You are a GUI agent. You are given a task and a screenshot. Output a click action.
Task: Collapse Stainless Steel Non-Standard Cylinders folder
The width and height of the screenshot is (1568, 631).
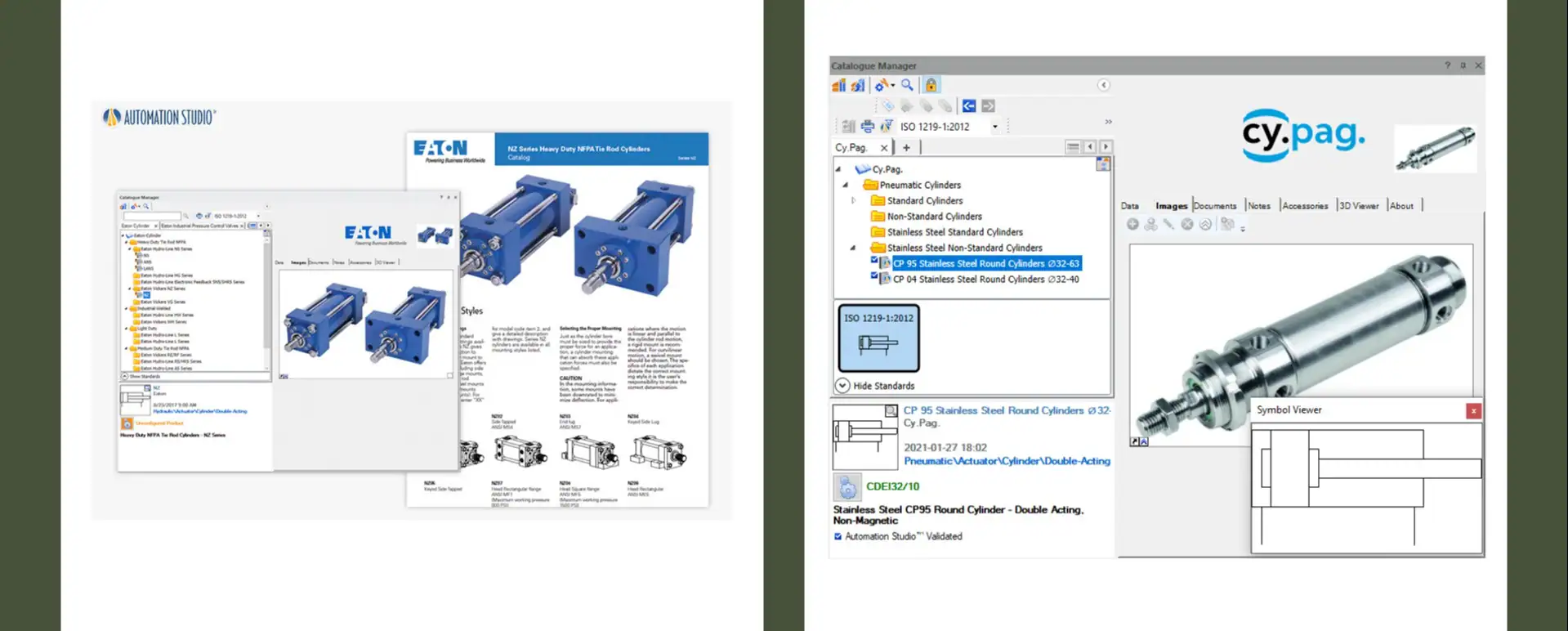click(854, 248)
